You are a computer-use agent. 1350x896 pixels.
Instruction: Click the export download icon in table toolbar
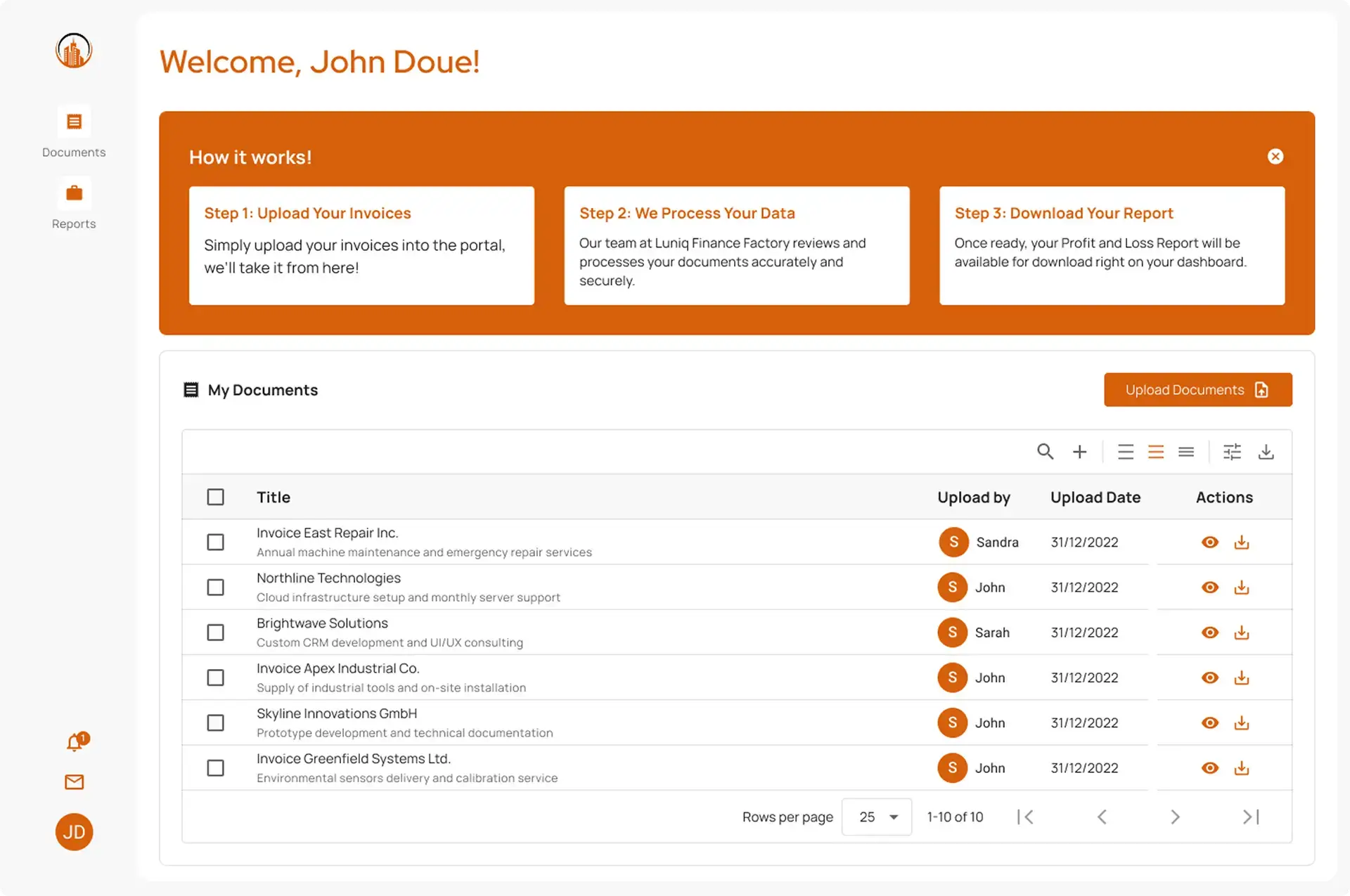[x=1266, y=452]
